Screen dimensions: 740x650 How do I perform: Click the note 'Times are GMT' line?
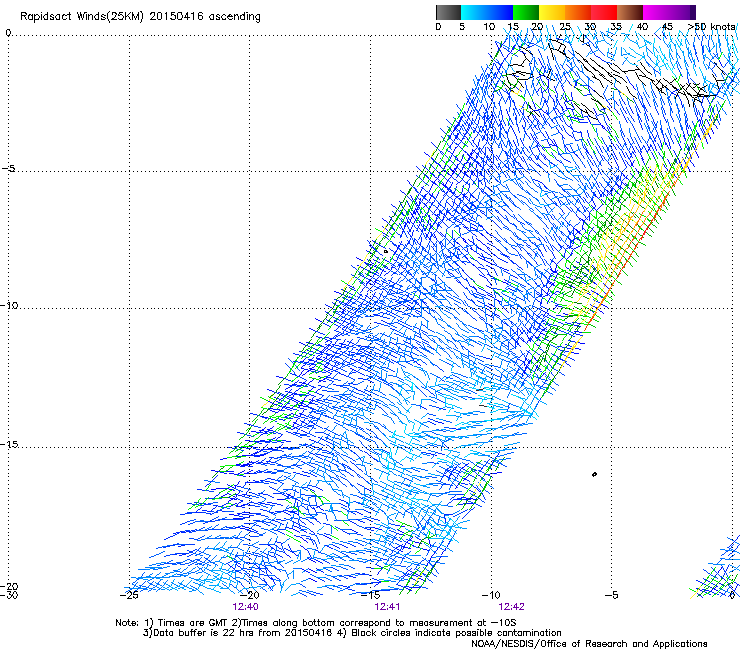point(316,623)
